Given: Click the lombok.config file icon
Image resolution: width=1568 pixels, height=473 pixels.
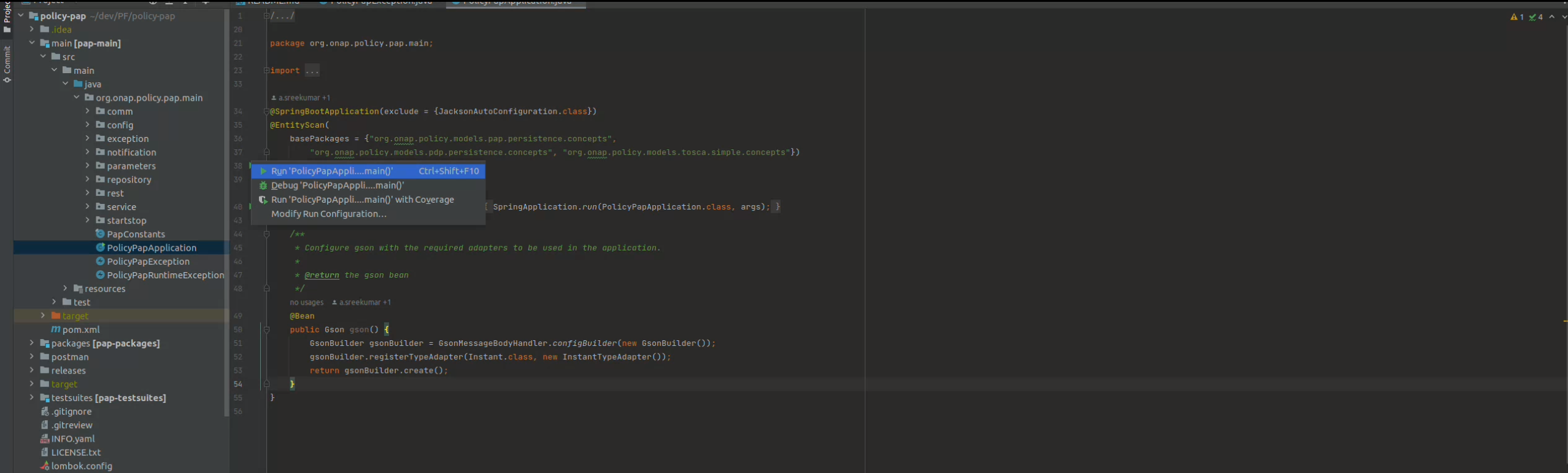Looking at the screenshot, I should pyautogui.click(x=44, y=466).
